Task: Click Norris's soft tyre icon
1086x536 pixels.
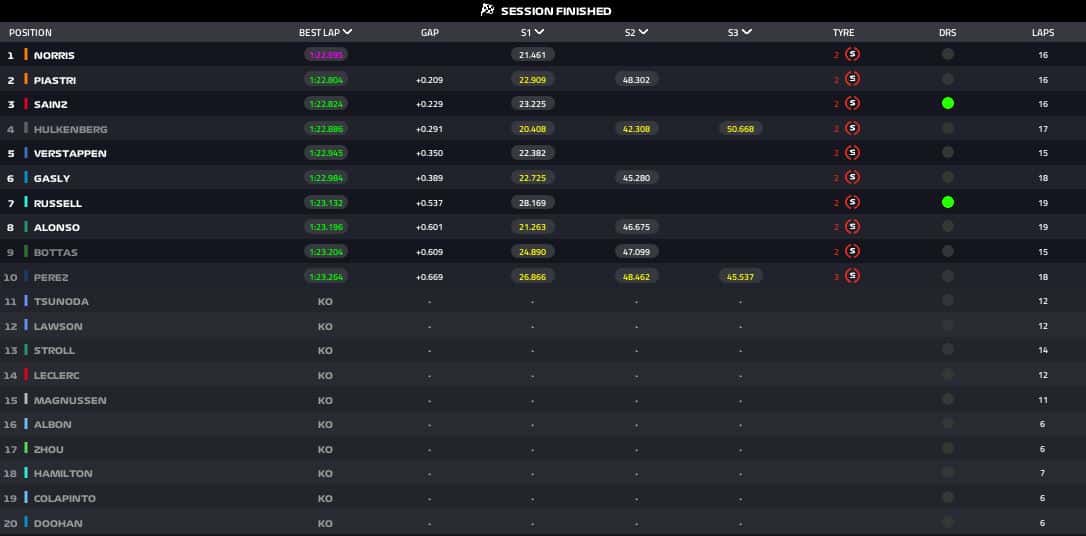Action: click(853, 54)
